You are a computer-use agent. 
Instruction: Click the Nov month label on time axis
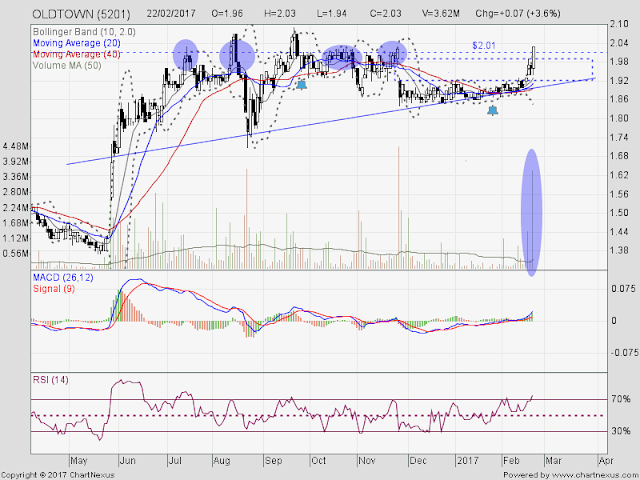(367, 461)
